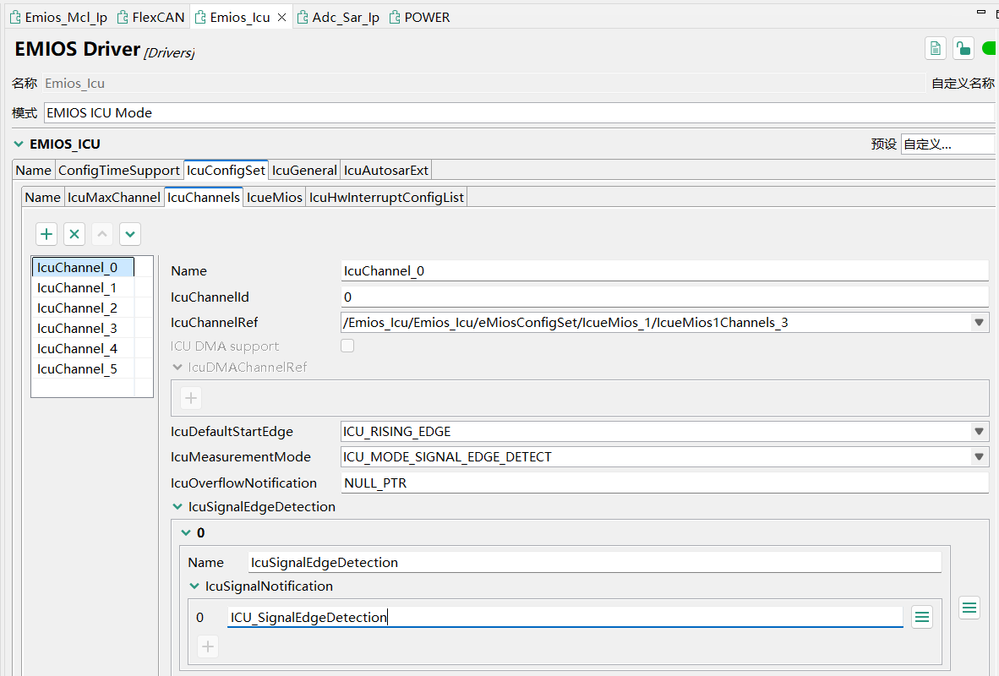Toggle the ICU DMA support checkbox

pos(348,346)
